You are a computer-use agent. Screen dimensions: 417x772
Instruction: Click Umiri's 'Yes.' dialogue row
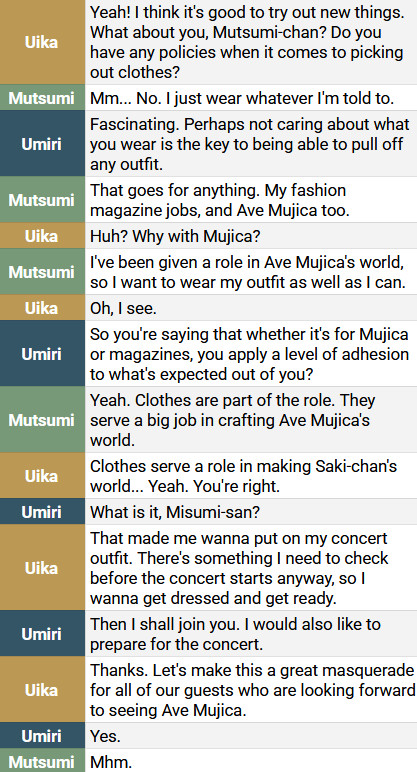[251, 736]
